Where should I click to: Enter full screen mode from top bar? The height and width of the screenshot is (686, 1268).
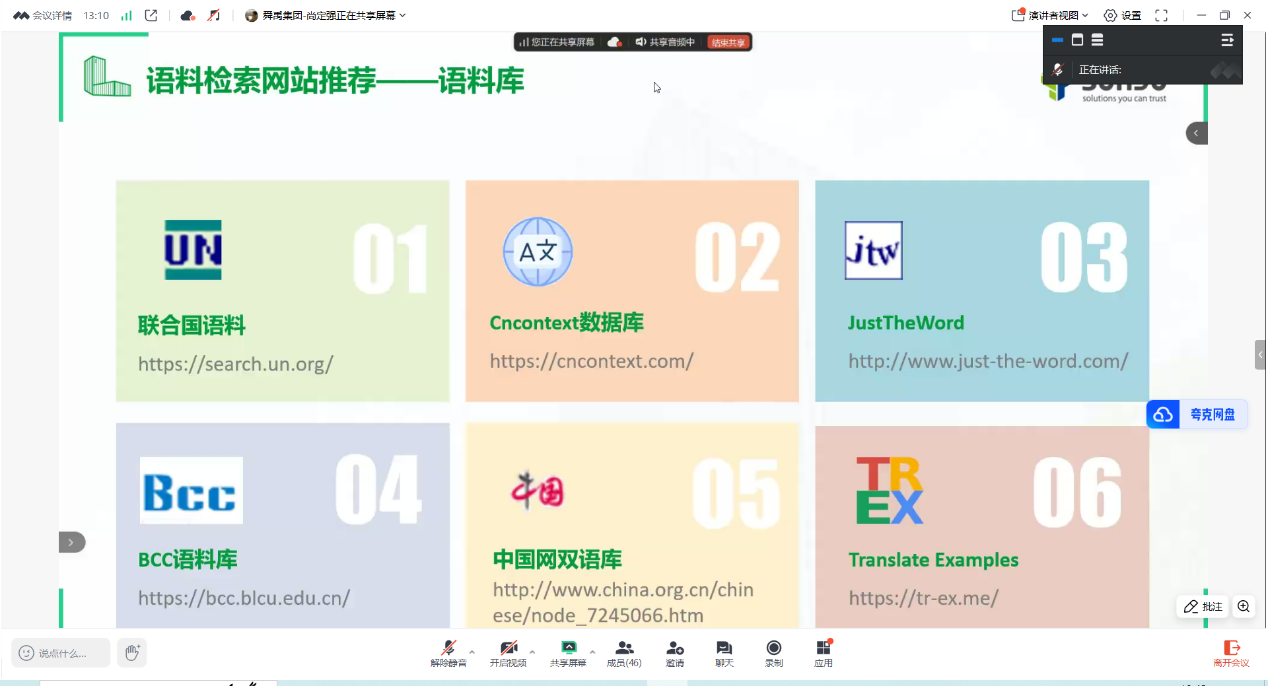[1161, 15]
